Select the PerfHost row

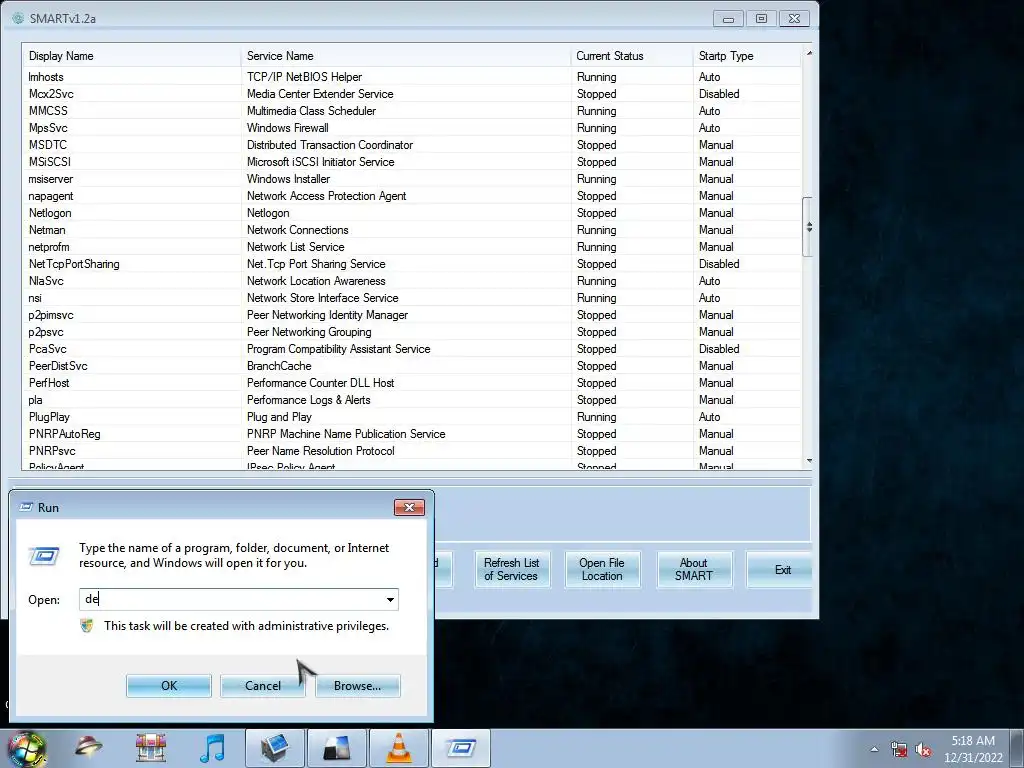click(x=412, y=383)
